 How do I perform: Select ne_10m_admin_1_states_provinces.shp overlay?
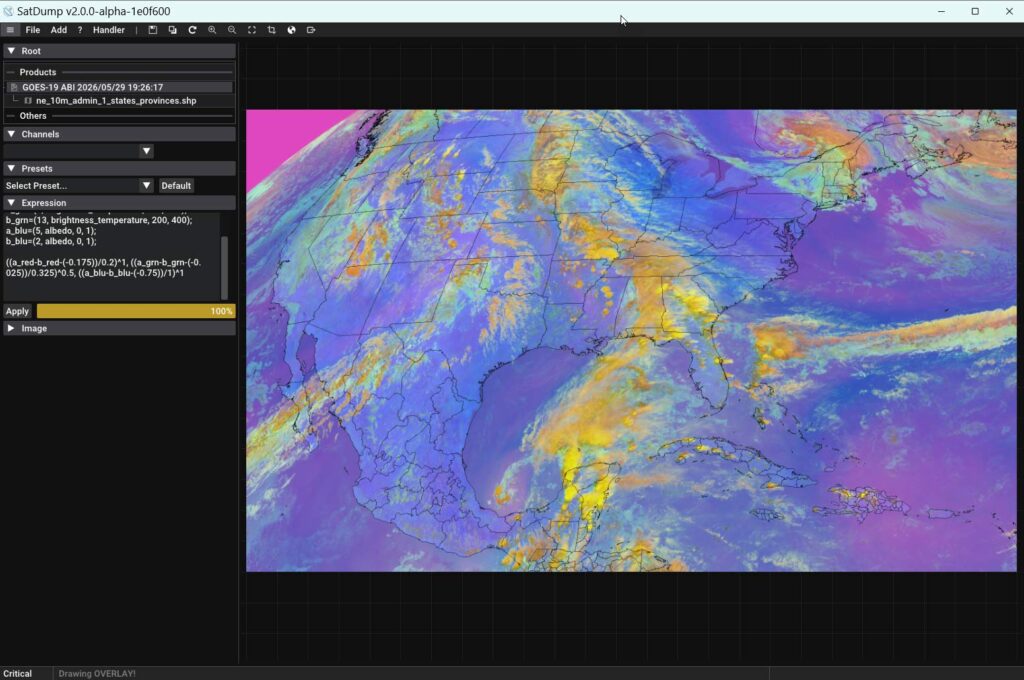click(116, 101)
